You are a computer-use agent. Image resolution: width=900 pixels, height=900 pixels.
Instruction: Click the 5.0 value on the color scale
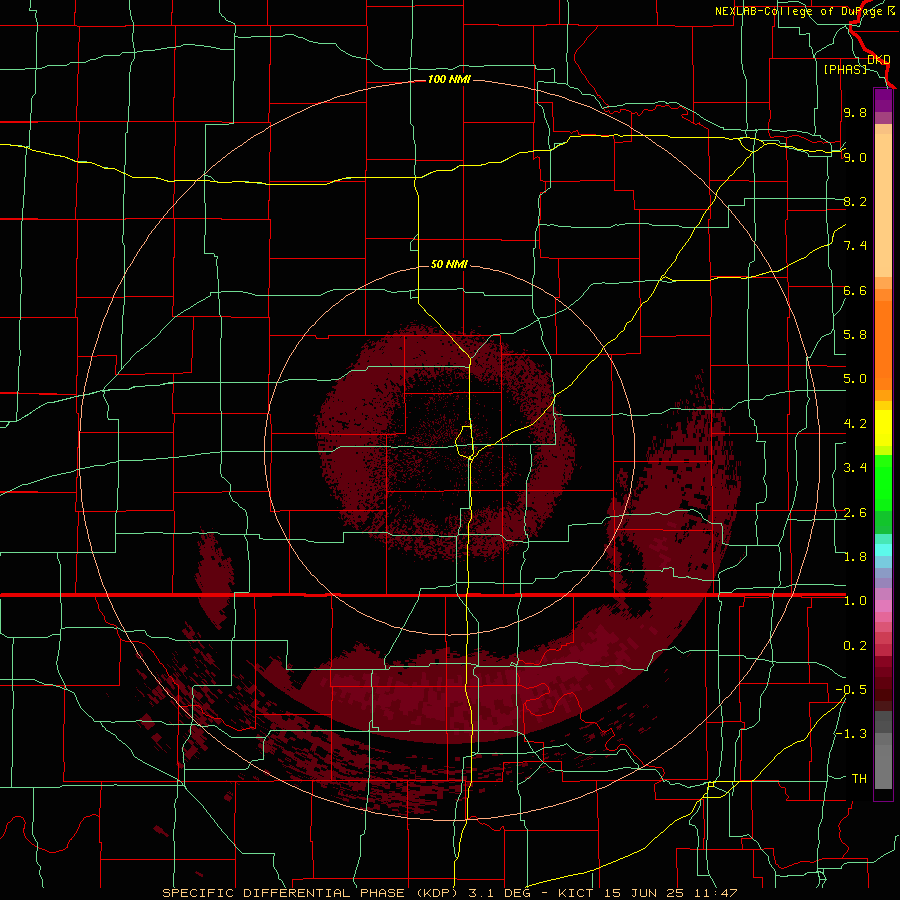[855, 379]
